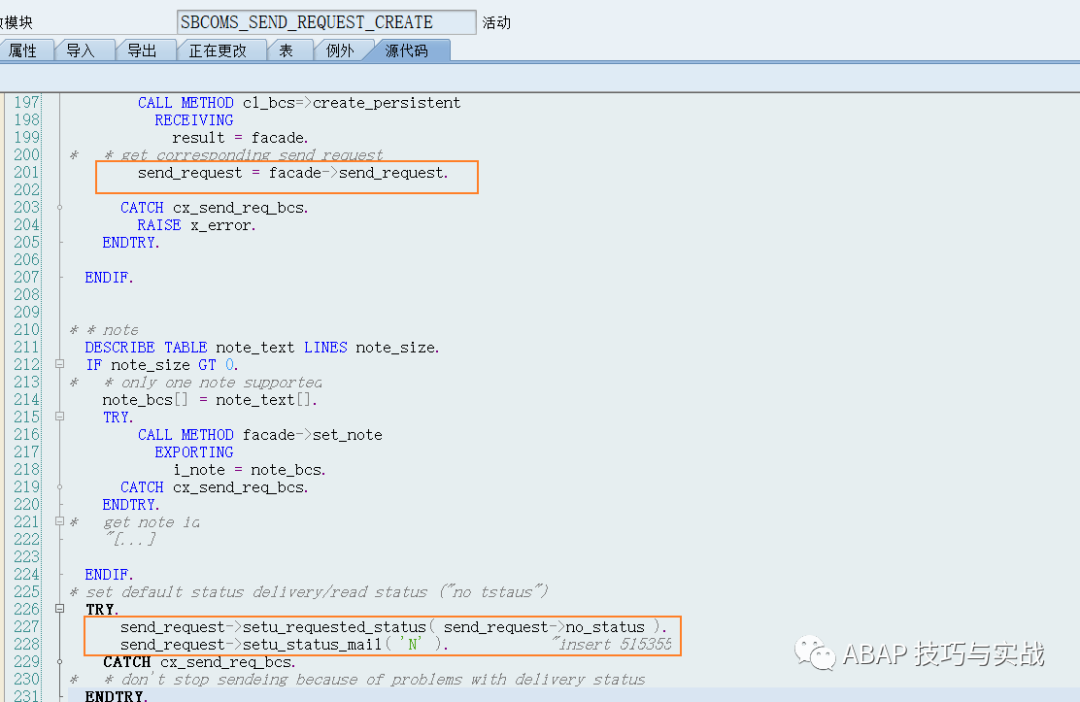The height and width of the screenshot is (702, 1080).
Task: Switch to the 导出 tab
Action: click(x=143, y=50)
